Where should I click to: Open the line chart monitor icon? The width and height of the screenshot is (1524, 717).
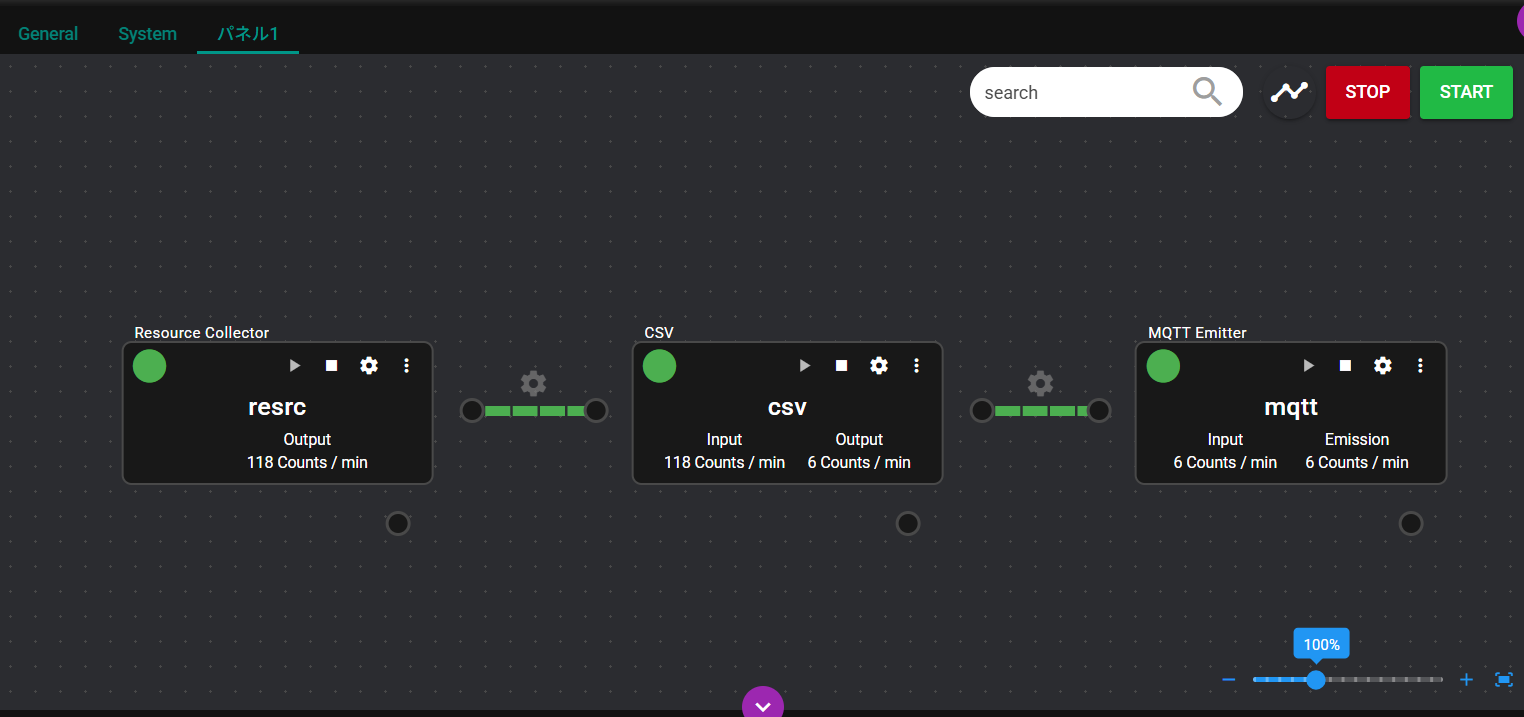point(1289,92)
